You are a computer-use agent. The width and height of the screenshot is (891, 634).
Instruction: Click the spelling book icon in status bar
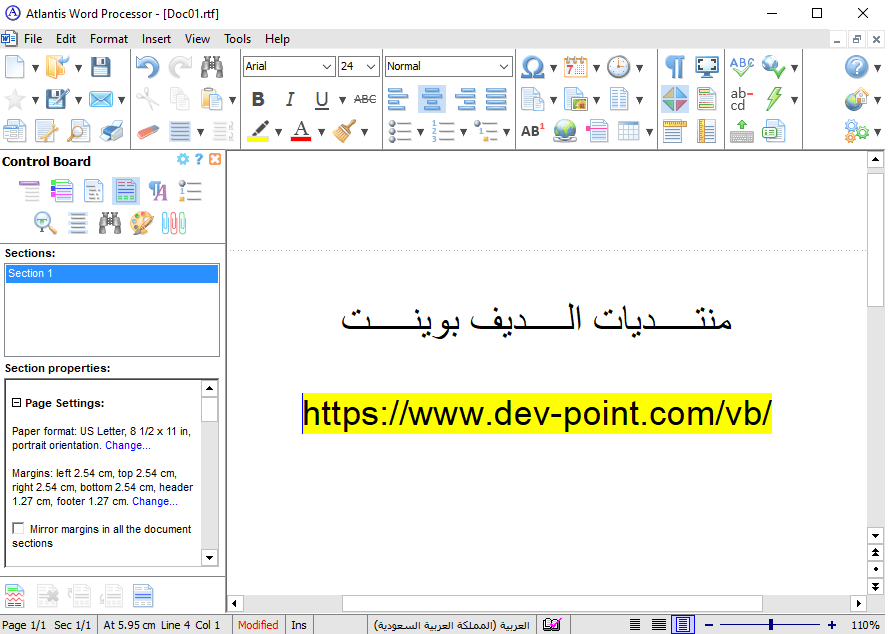coord(552,625)
